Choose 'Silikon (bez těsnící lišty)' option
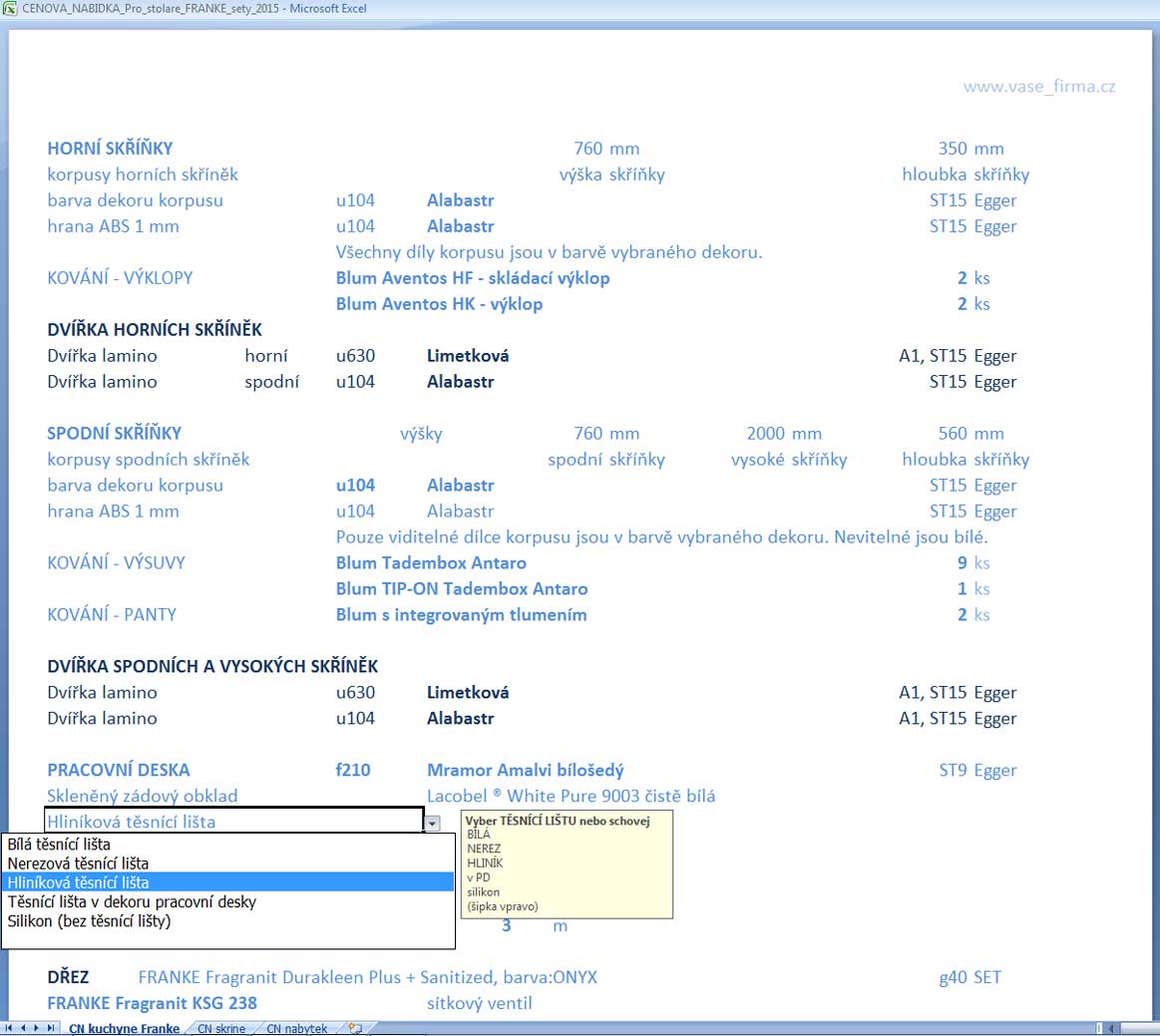The width and height of the screenshot is (1160, 1036). 227,921
